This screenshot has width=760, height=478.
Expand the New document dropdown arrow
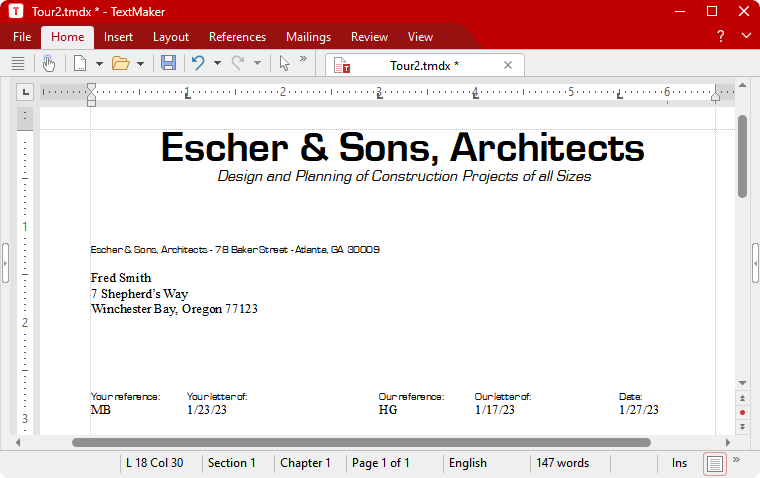99,64
